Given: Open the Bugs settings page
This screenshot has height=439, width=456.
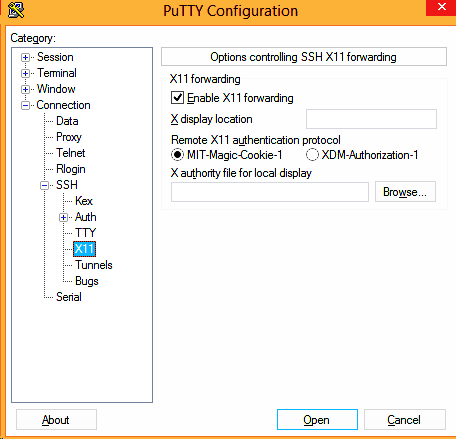Looking at the screenshot, I should coord(87,281).
